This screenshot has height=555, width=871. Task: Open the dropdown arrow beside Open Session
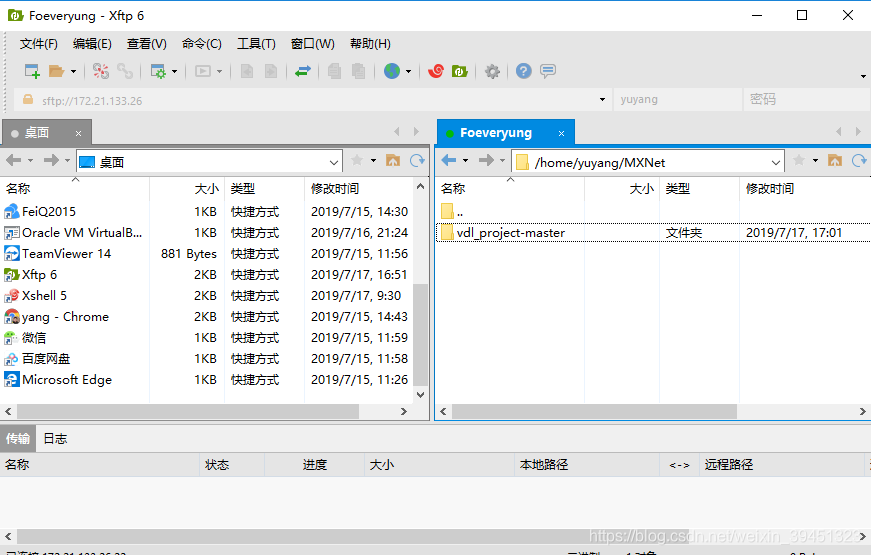[x=73, y=71]
